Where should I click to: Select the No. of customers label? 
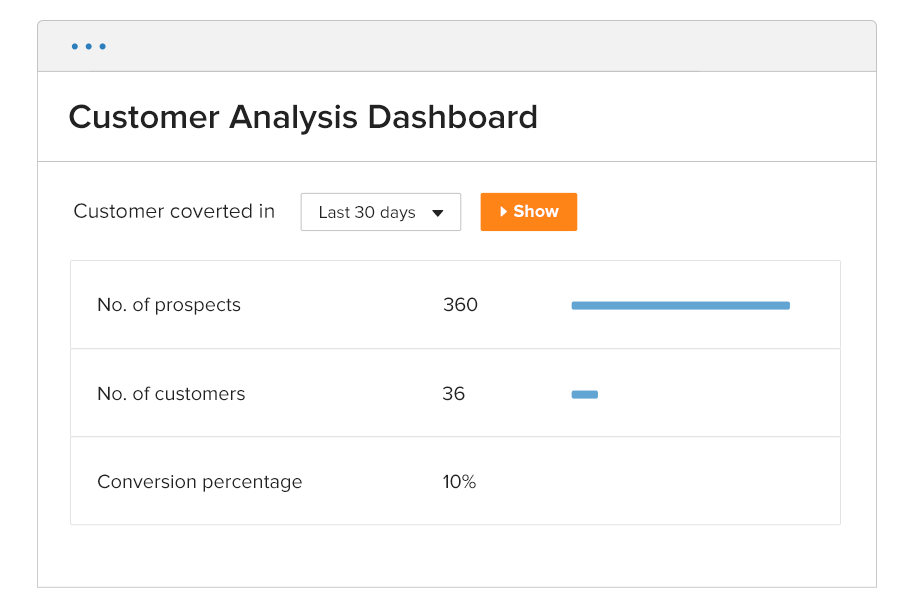171,394
